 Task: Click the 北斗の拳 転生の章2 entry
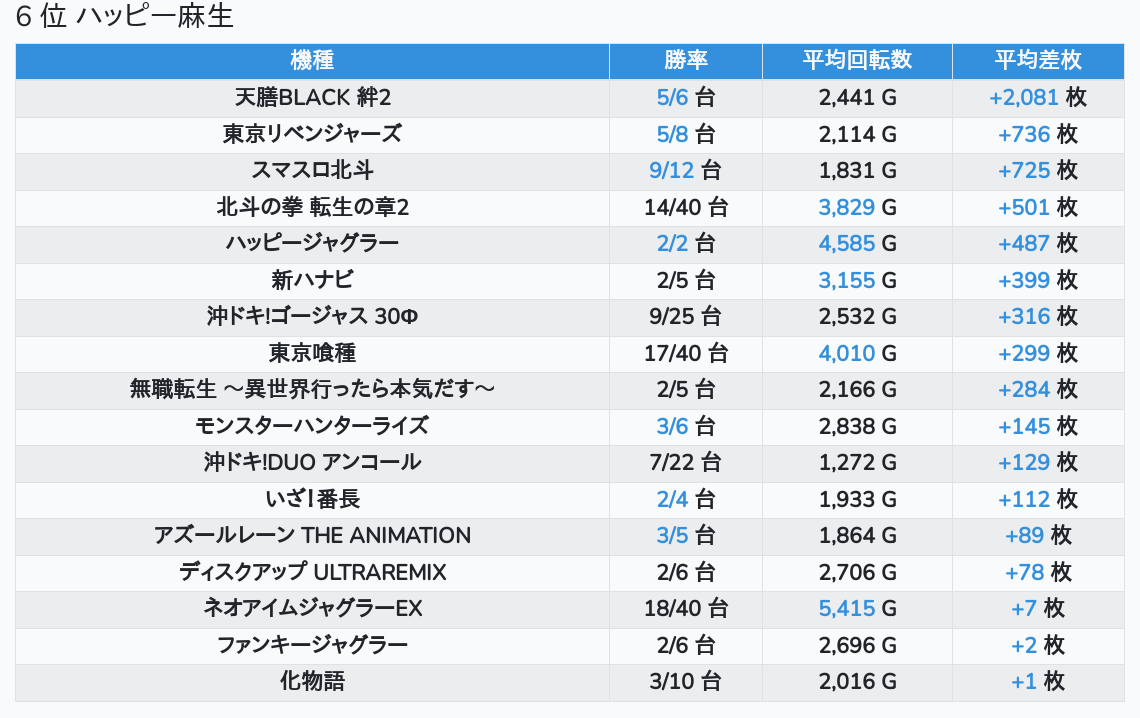[x=312, y=207]
